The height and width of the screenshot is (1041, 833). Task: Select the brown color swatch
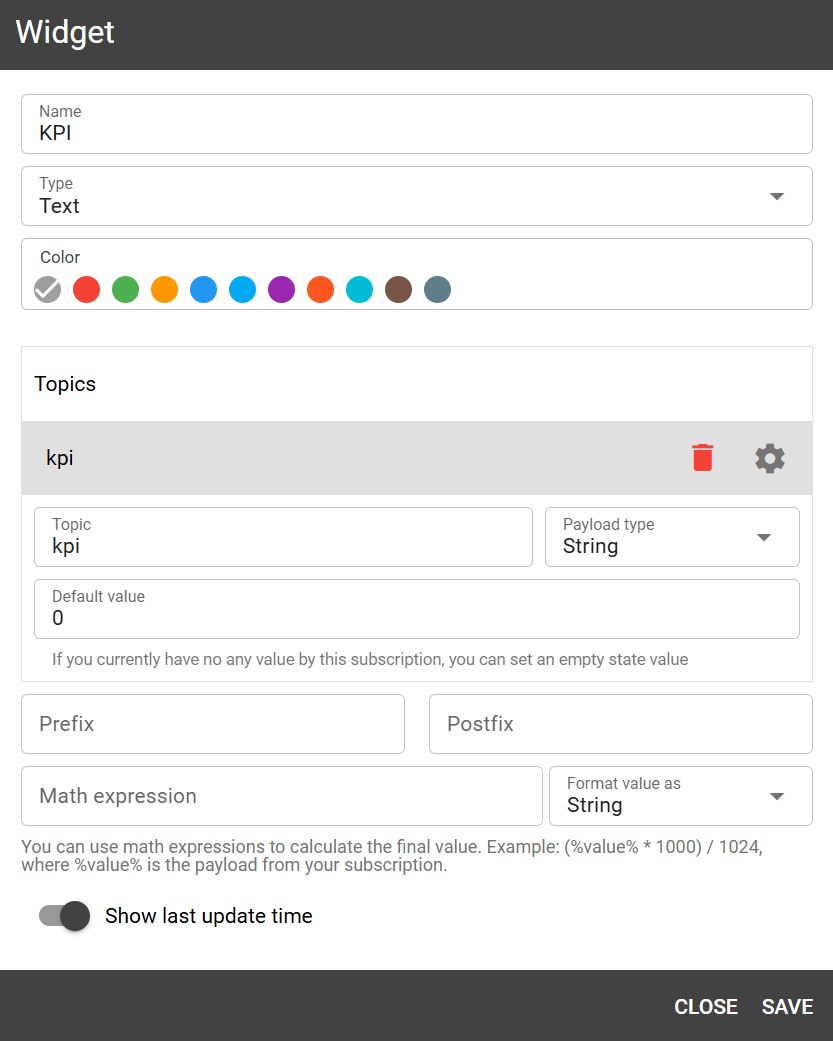[398, 289]
